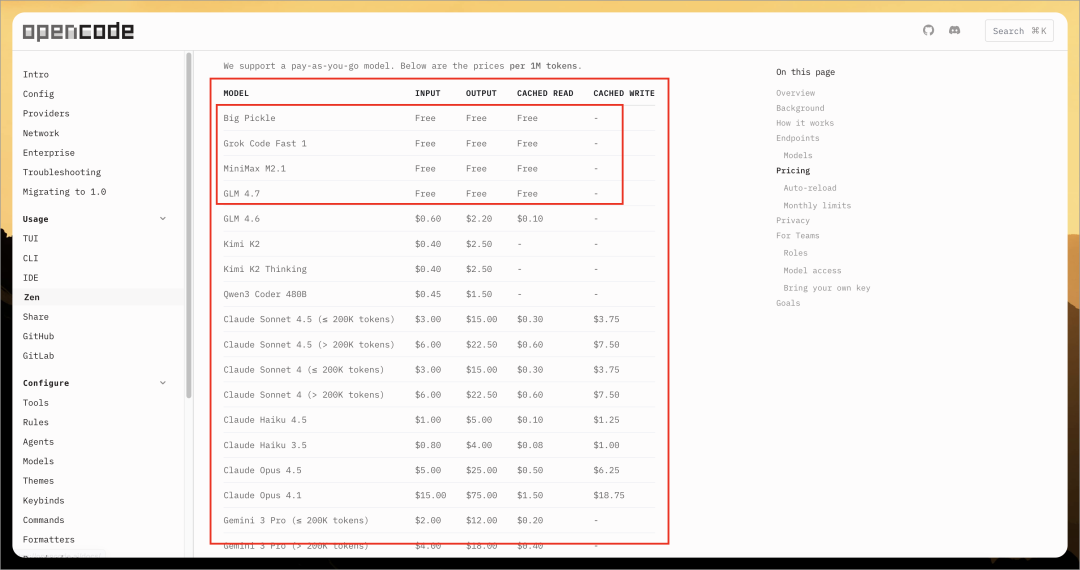Click the CACHED READ column header

click(545, 93)
